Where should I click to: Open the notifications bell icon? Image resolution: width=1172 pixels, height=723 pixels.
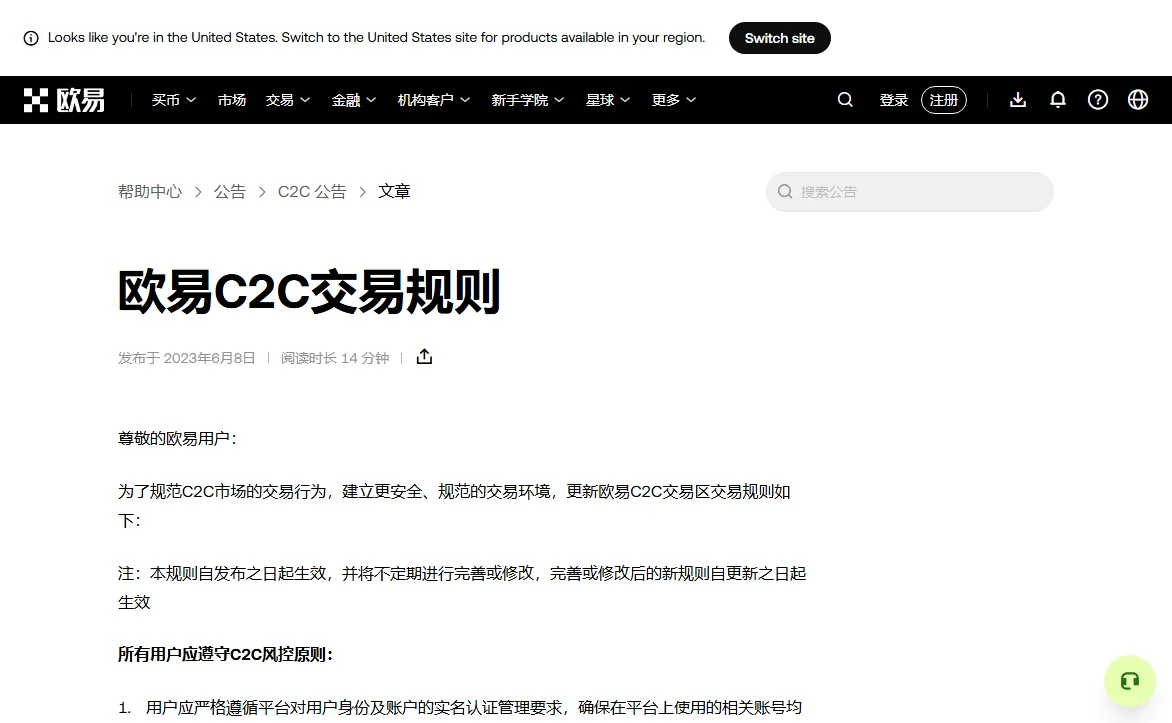1058,99
